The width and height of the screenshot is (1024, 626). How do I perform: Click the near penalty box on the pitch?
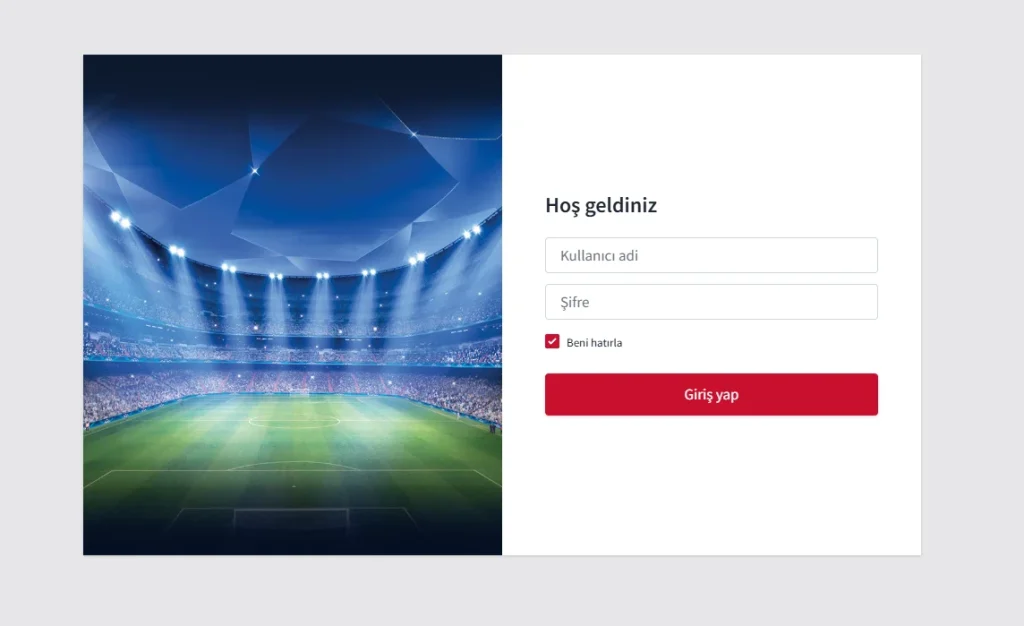[x=291, y=517]
